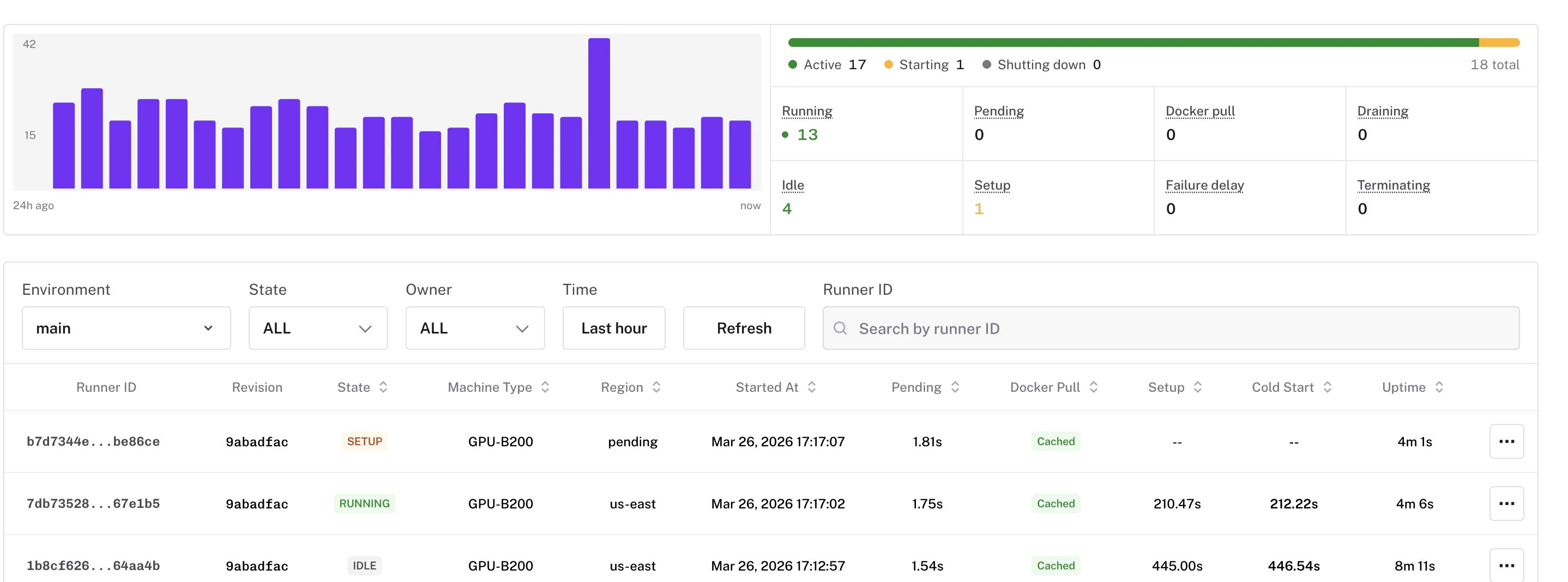Open the actions menu for the RUNNING runner
Screen dimensions: 1568x582
pos(1507,503)
